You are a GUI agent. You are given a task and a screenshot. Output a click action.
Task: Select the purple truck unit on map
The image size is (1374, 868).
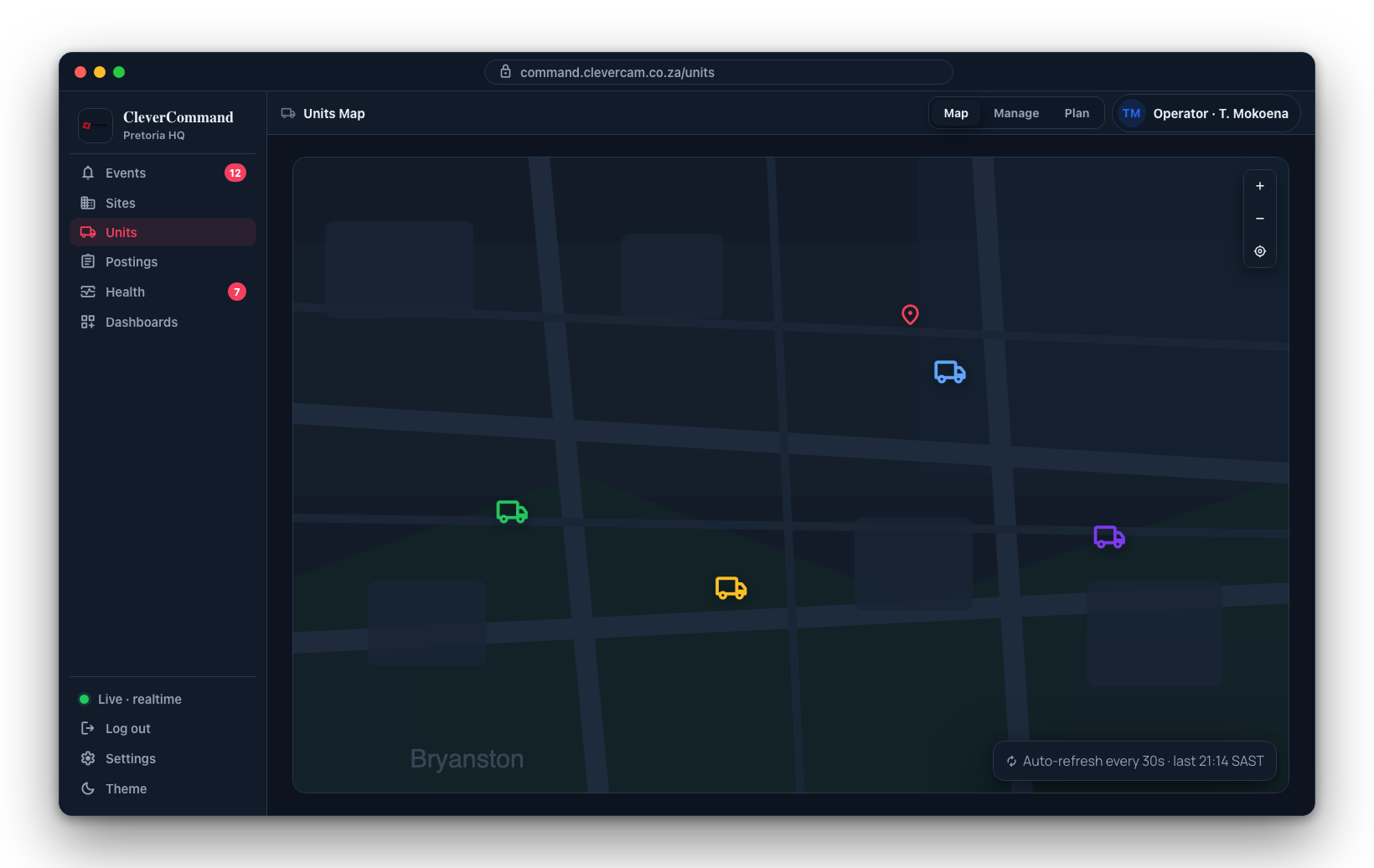[x=1109, y=536]
